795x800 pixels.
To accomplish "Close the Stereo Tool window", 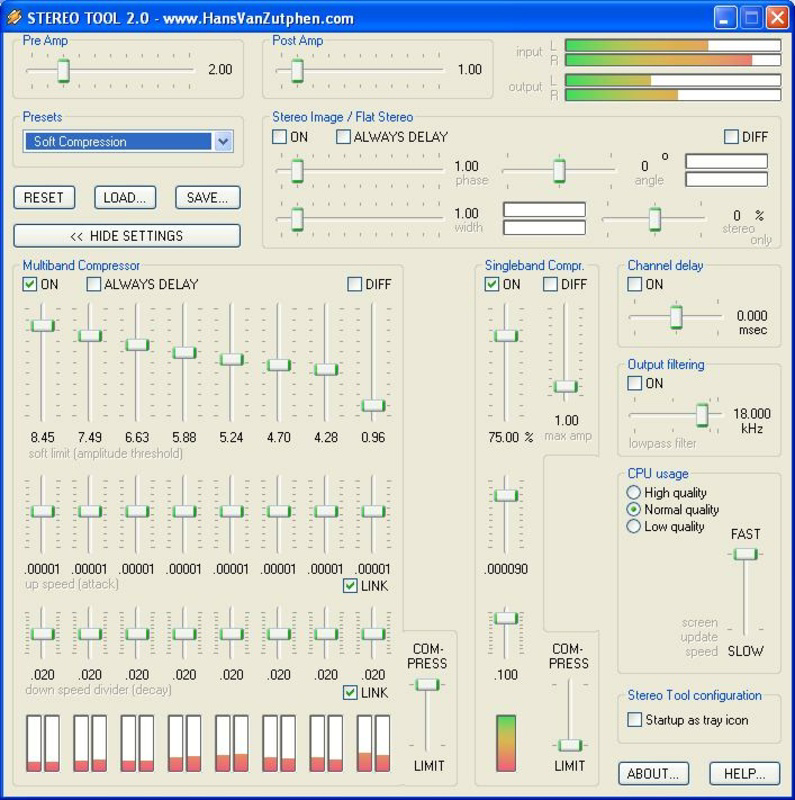I will [x=777, y=17].
